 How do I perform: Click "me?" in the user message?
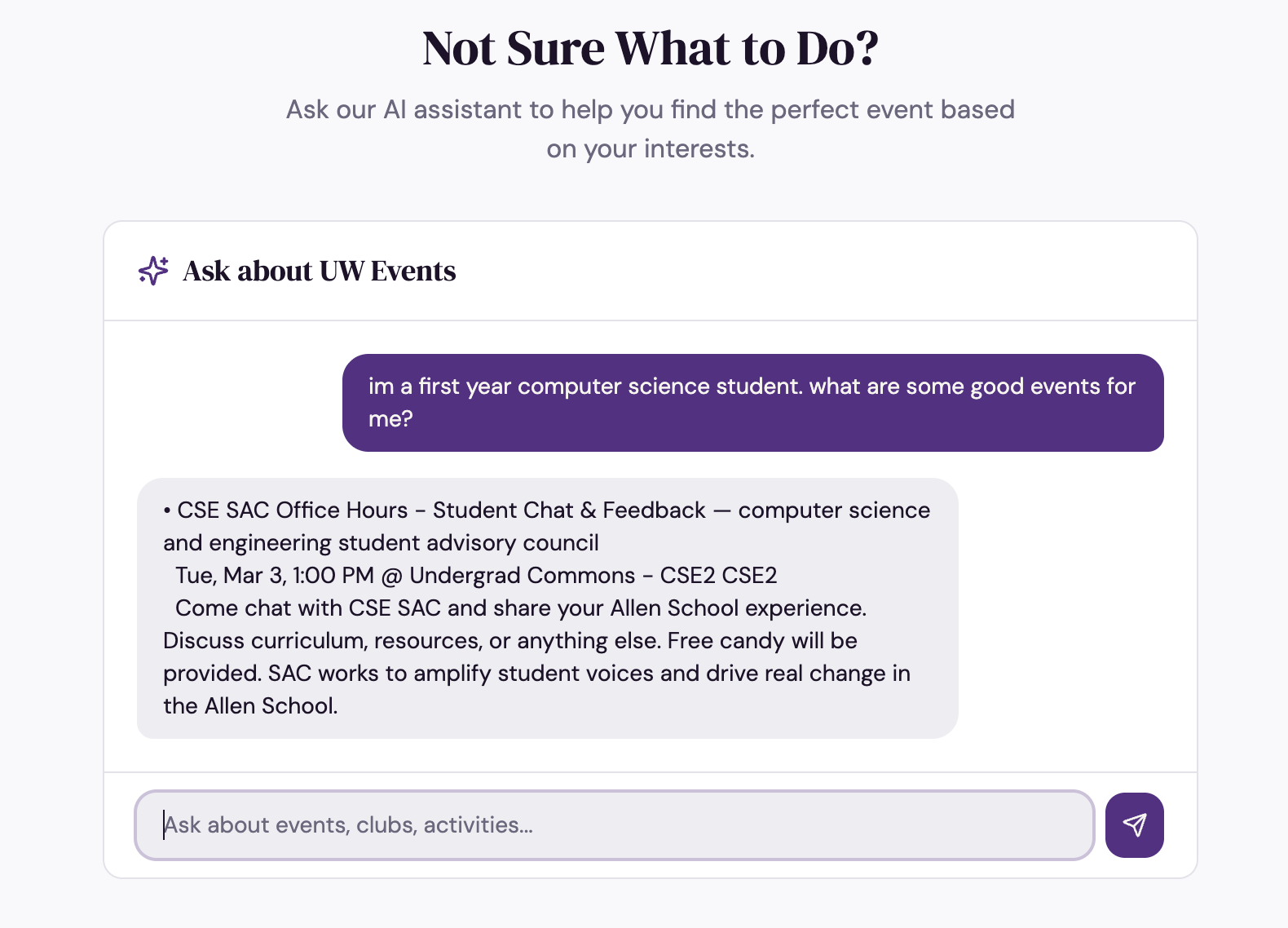click(390, 419)
